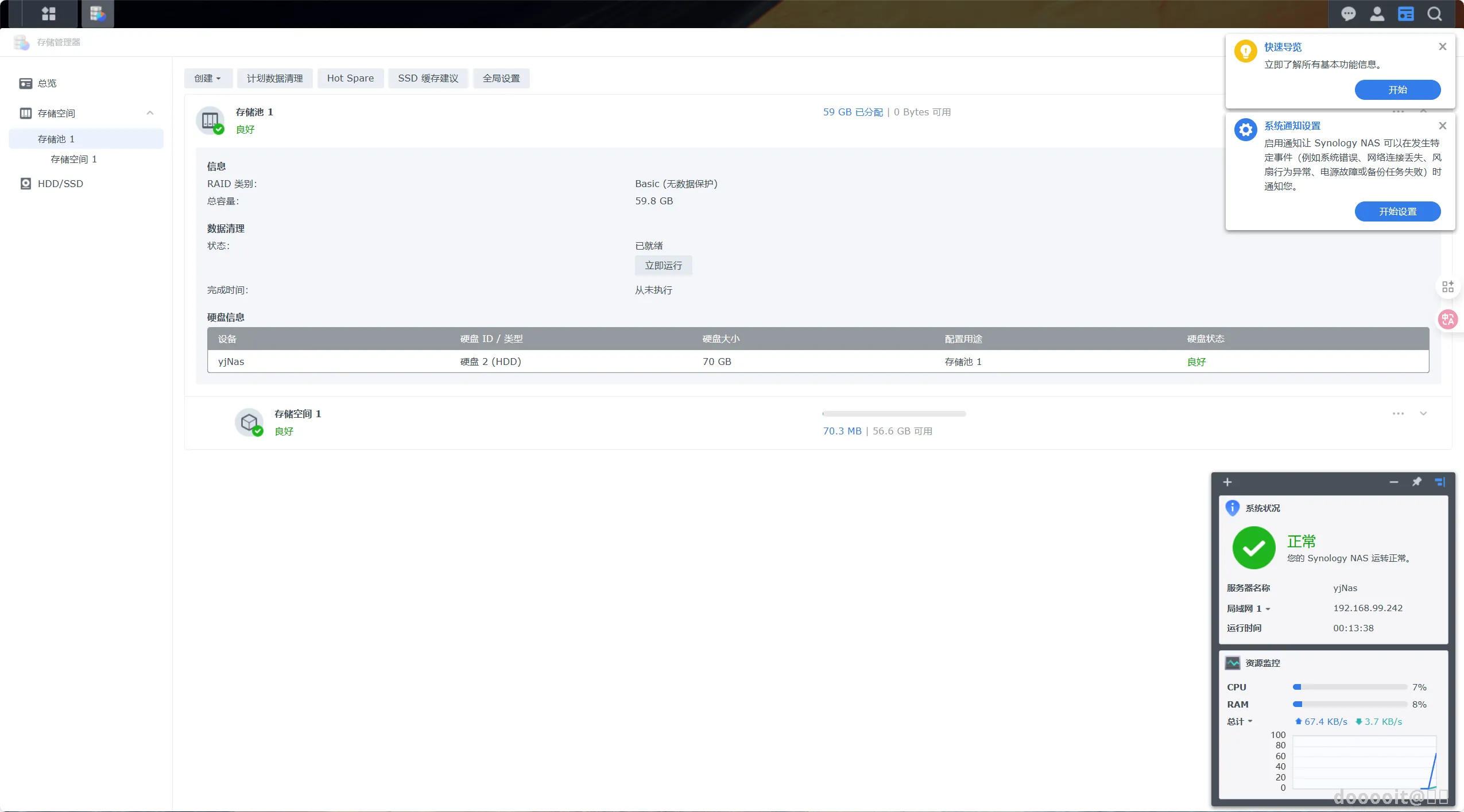Click the Storage Manager taskbar icon
Screen dimensions: 1464x812
[x=98, y=14]
